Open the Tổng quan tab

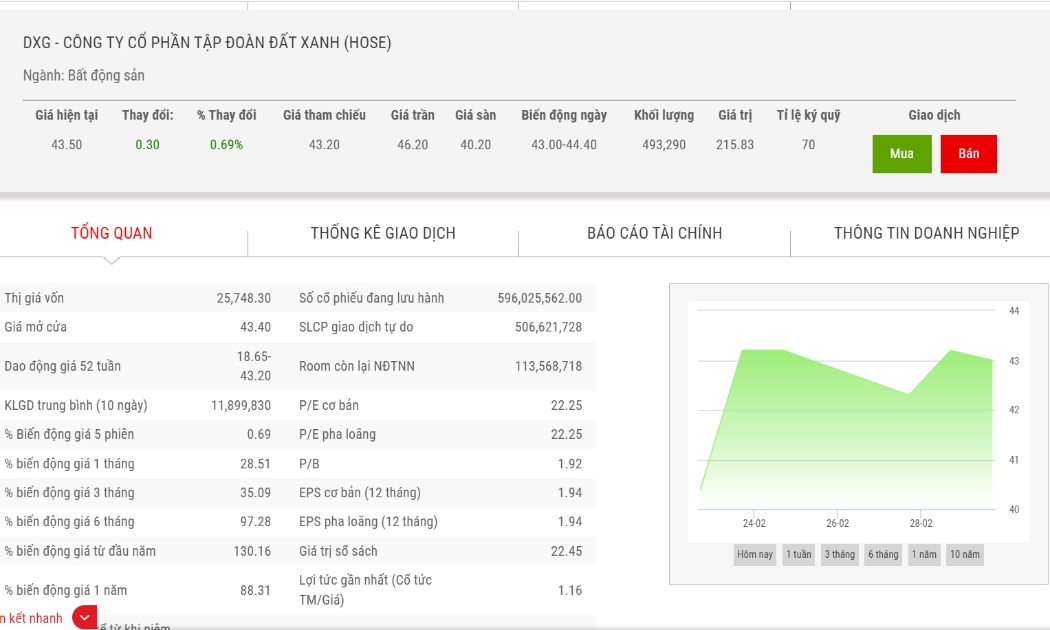click(112, 233)
